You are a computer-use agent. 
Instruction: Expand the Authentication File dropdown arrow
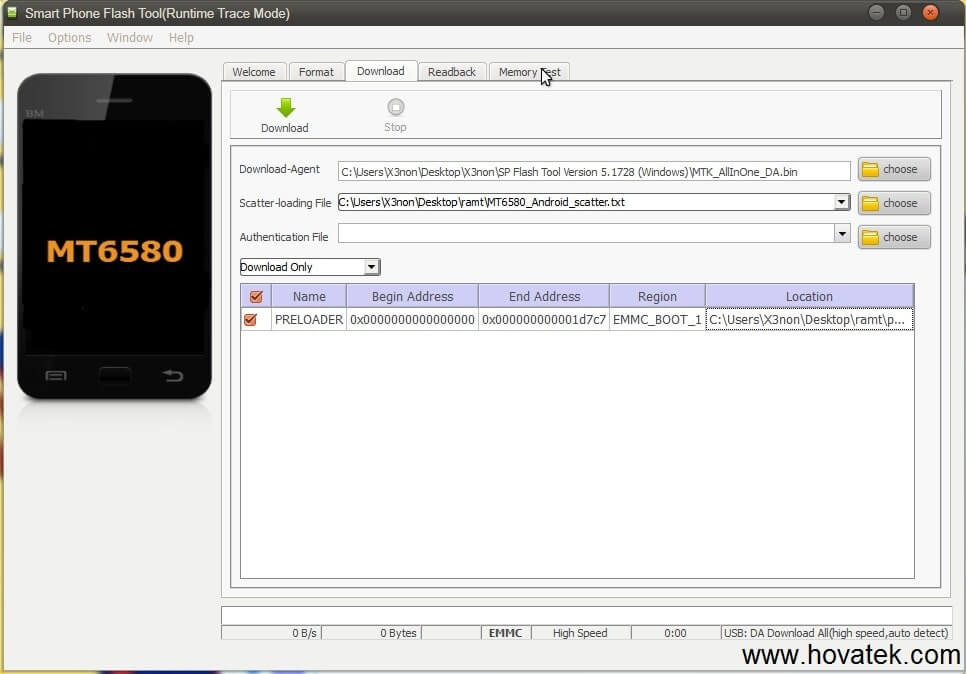tap(842, 237)
